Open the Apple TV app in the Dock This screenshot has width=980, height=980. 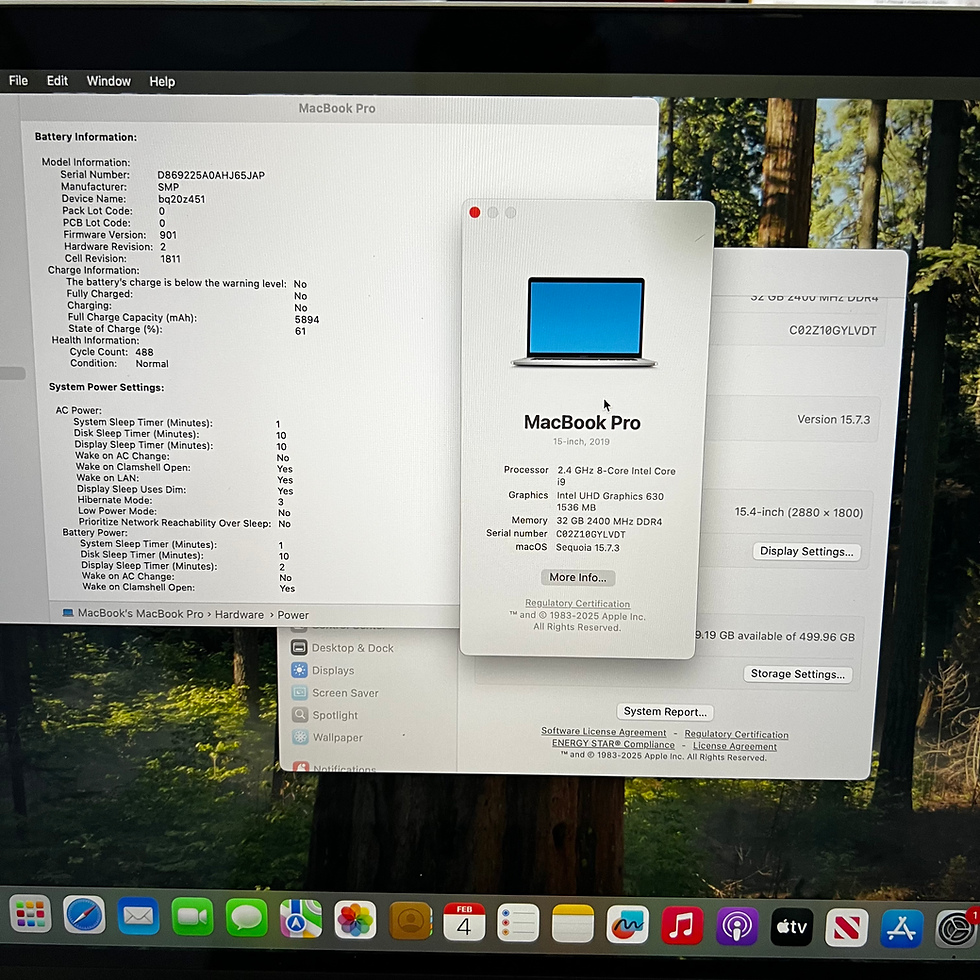point(792,927)
